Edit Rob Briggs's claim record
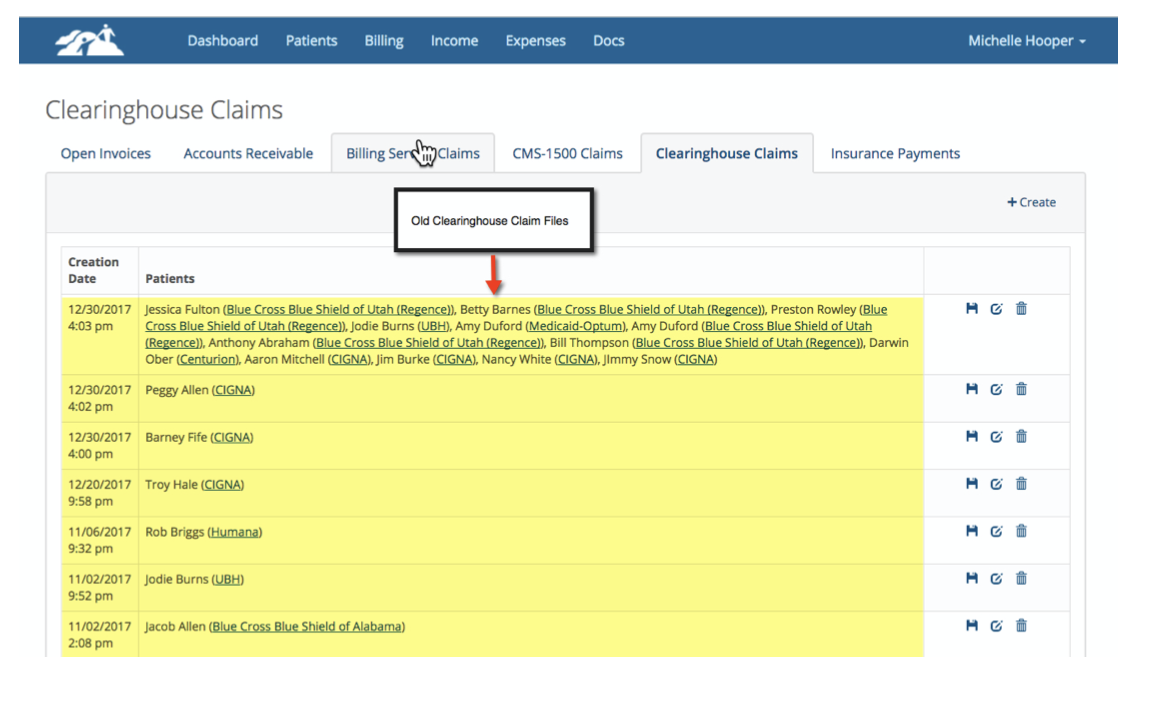 tap(996, 531)
